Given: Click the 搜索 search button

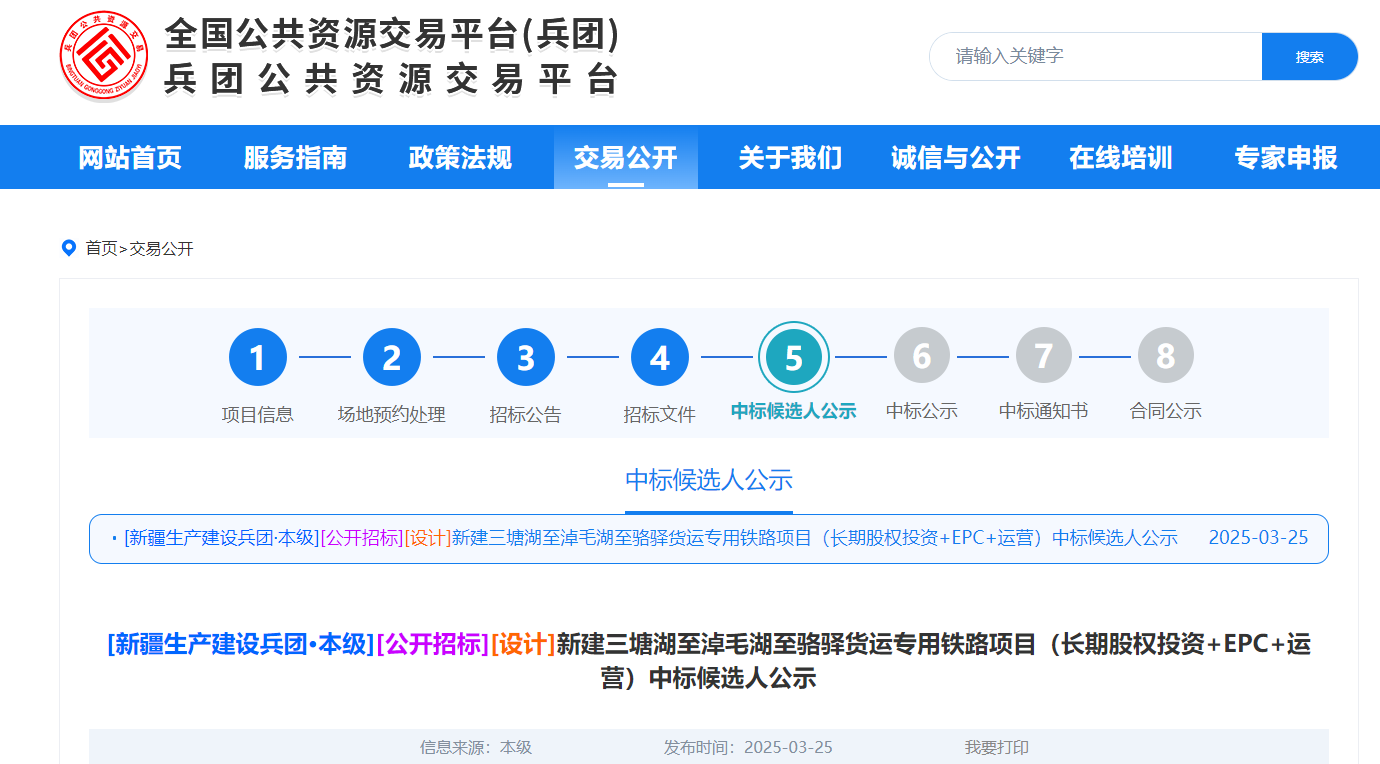Looking at the screenshot, I should [x=1310, y=57].
